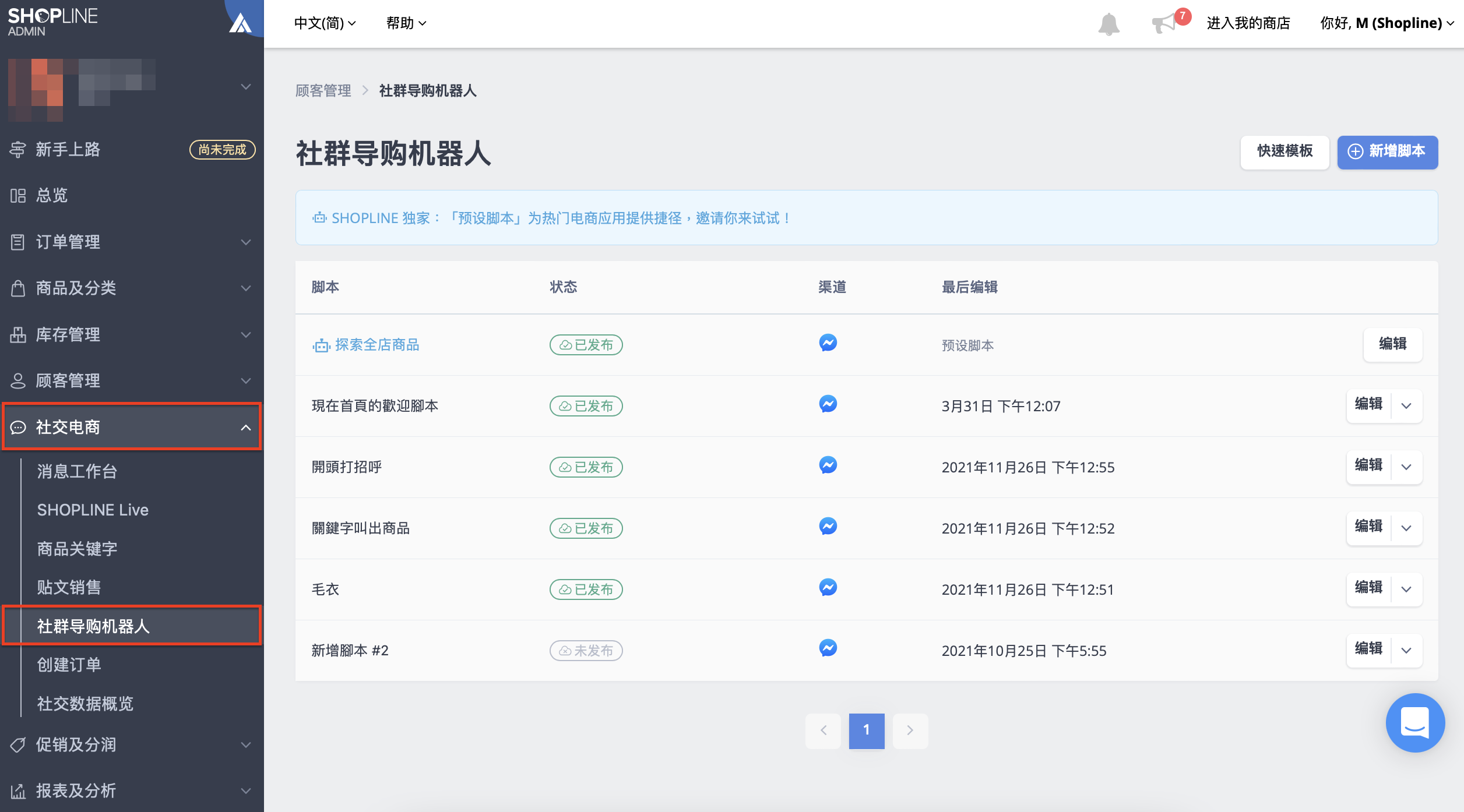Click the 3月31日 下午12:07 edit time
Image resolution: width=1464 pixels, height=812 pixels.
point(1001,406)
